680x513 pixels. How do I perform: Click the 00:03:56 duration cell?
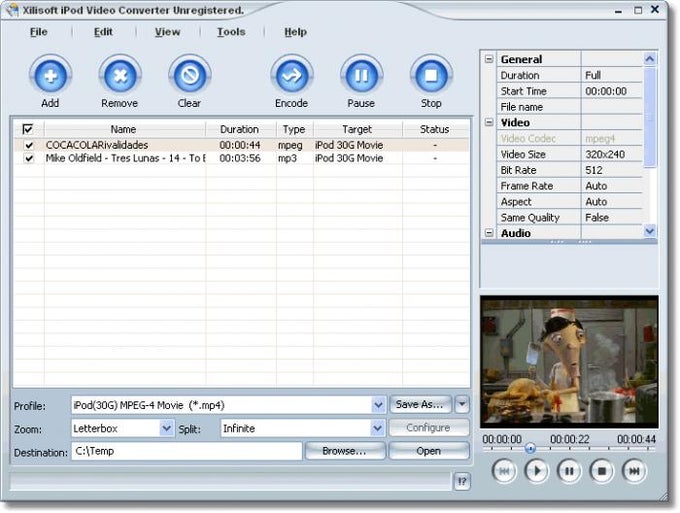pos(240,158)
